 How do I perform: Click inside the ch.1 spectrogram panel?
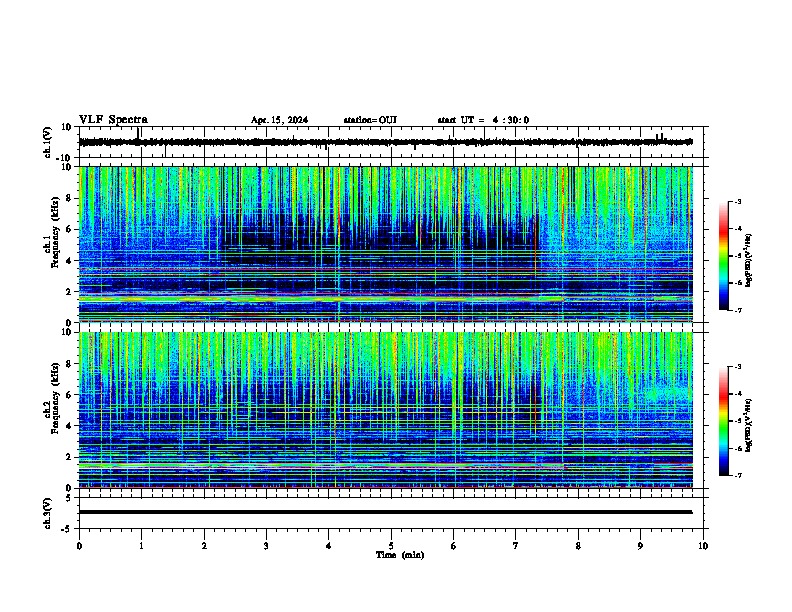[x=385, y=244]
